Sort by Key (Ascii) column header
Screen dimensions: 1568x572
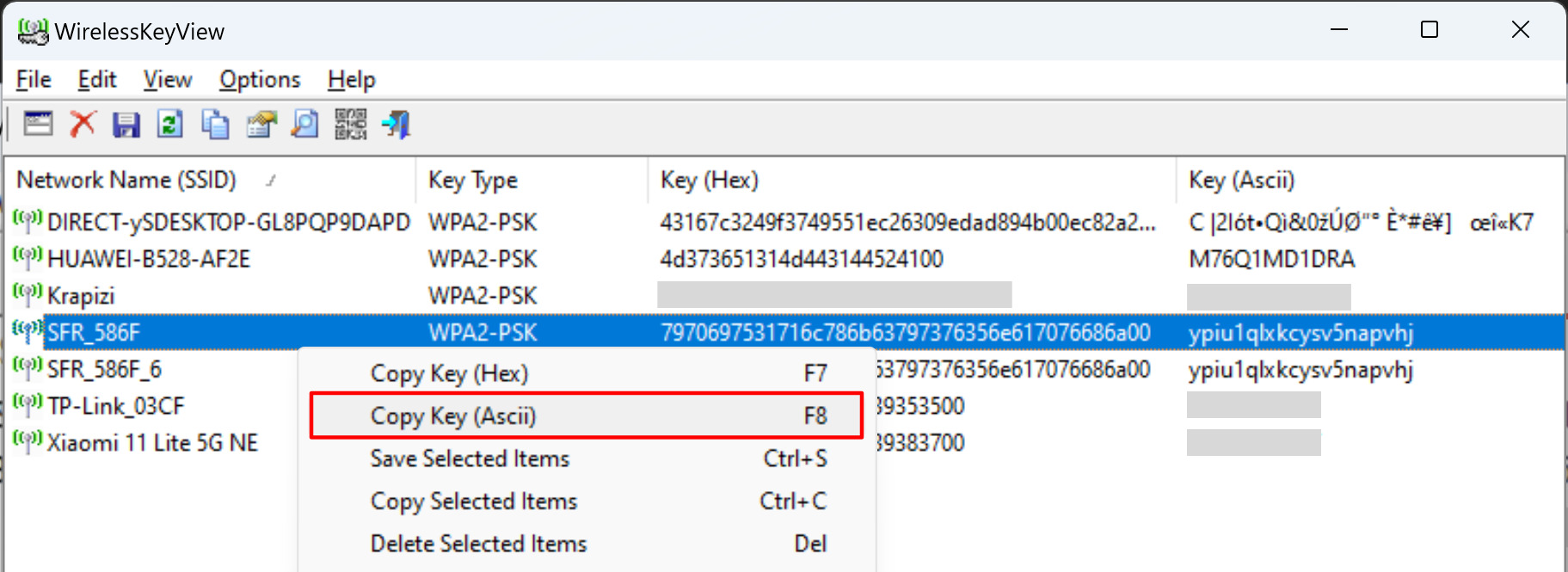1369,180
